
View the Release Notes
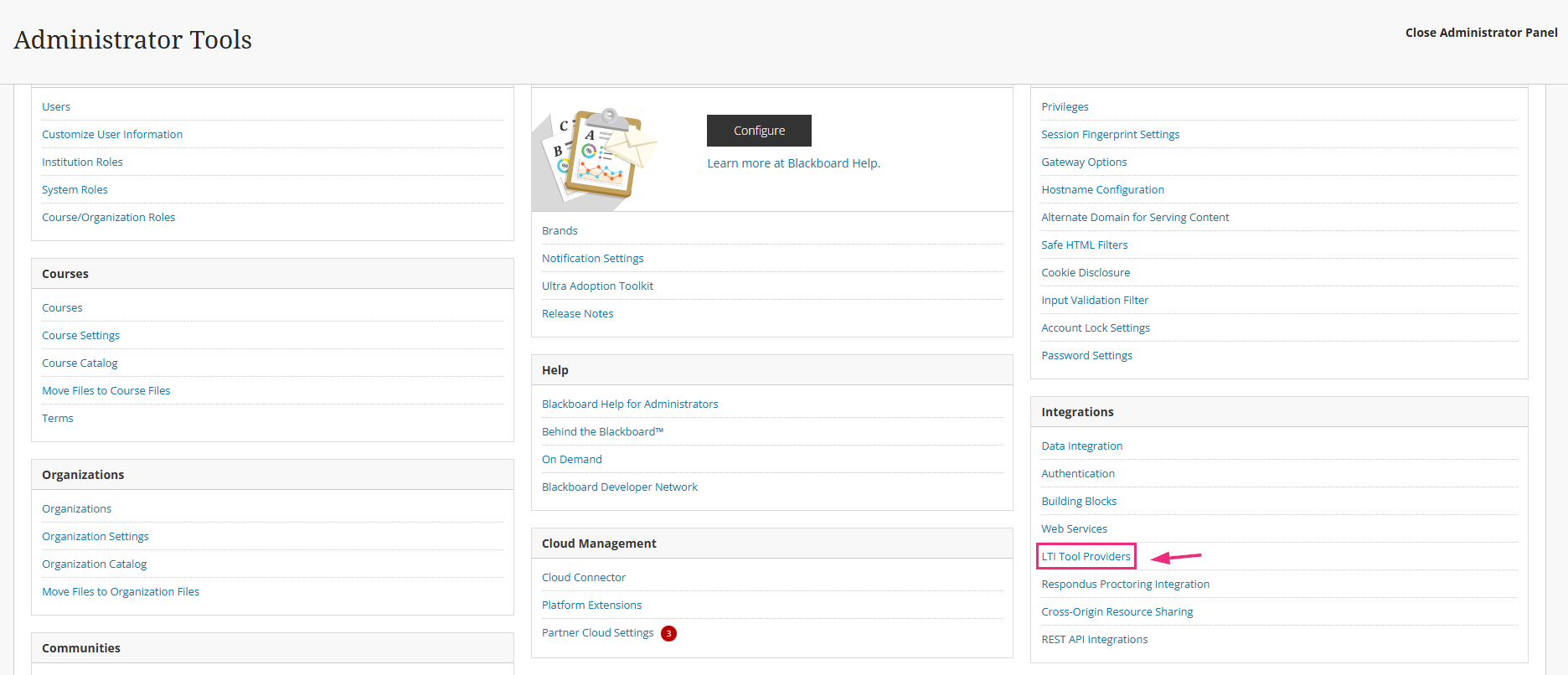coord(577,314)
